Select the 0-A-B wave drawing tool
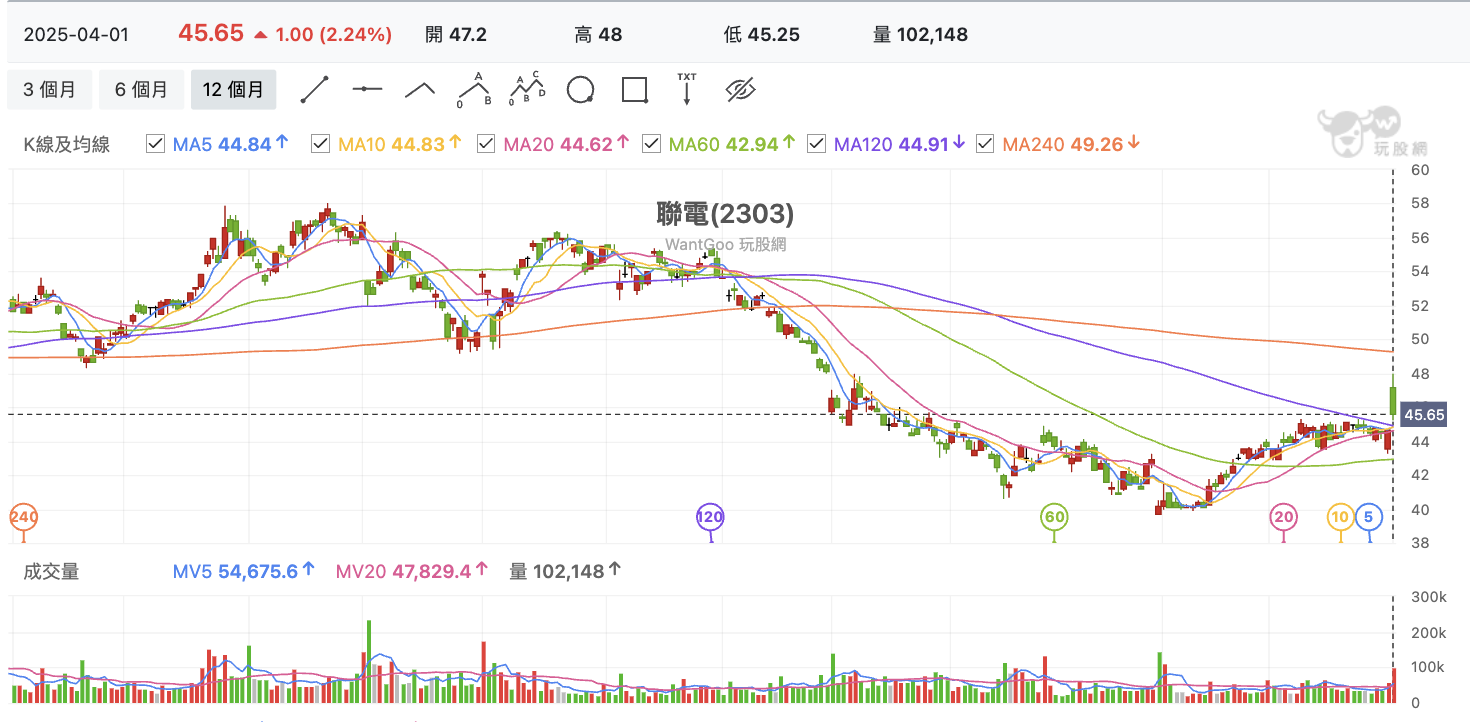This screenshot has height=722, width=1470. coord(474,90)
